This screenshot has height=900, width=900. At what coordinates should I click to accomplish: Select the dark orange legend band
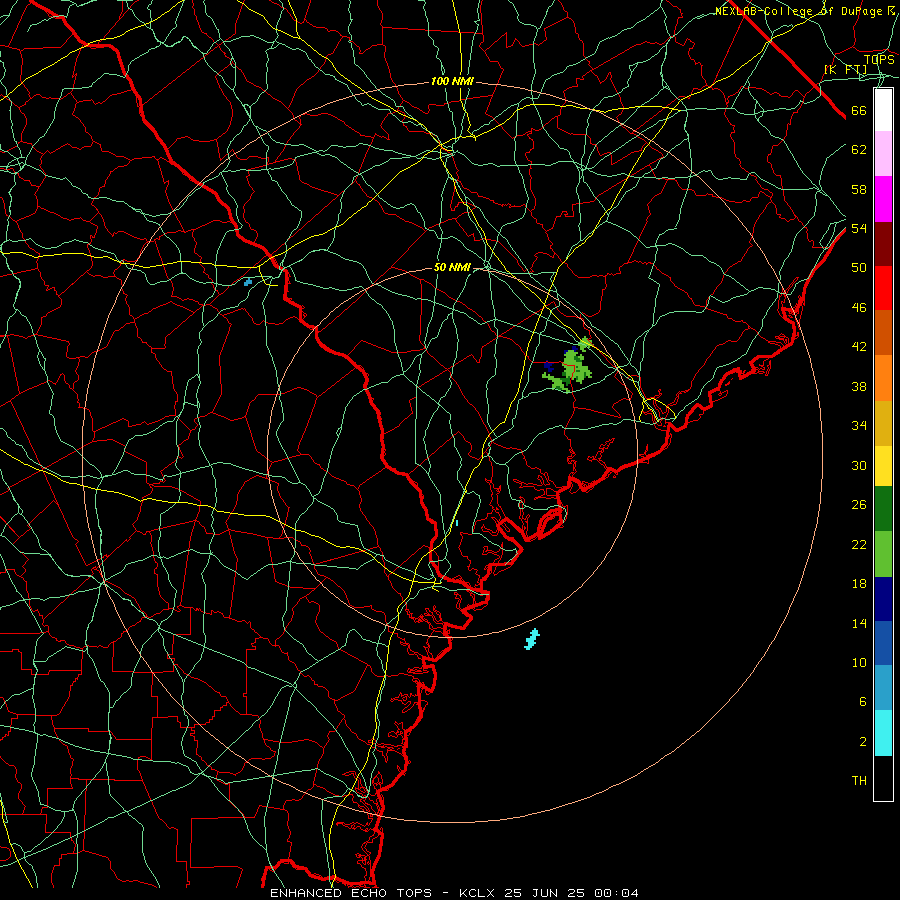pos(883,332)
